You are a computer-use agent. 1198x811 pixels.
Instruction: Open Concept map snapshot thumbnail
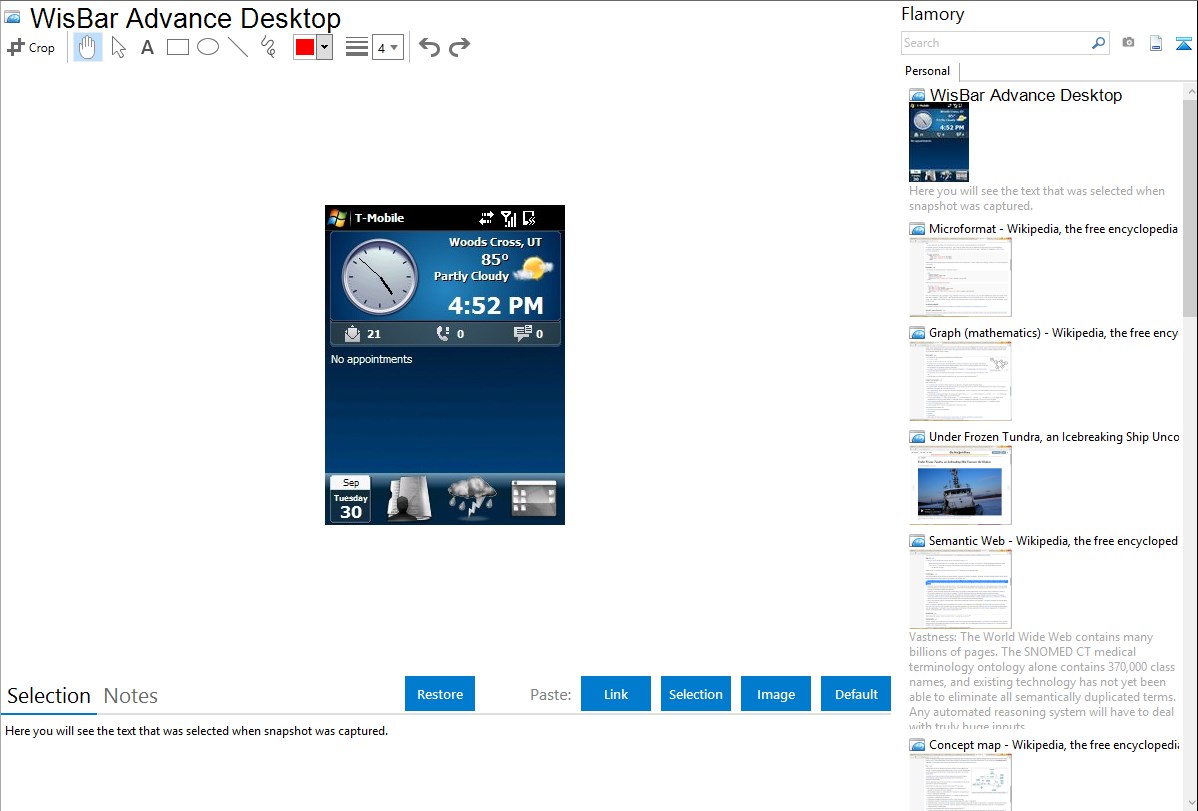[960, 783]
